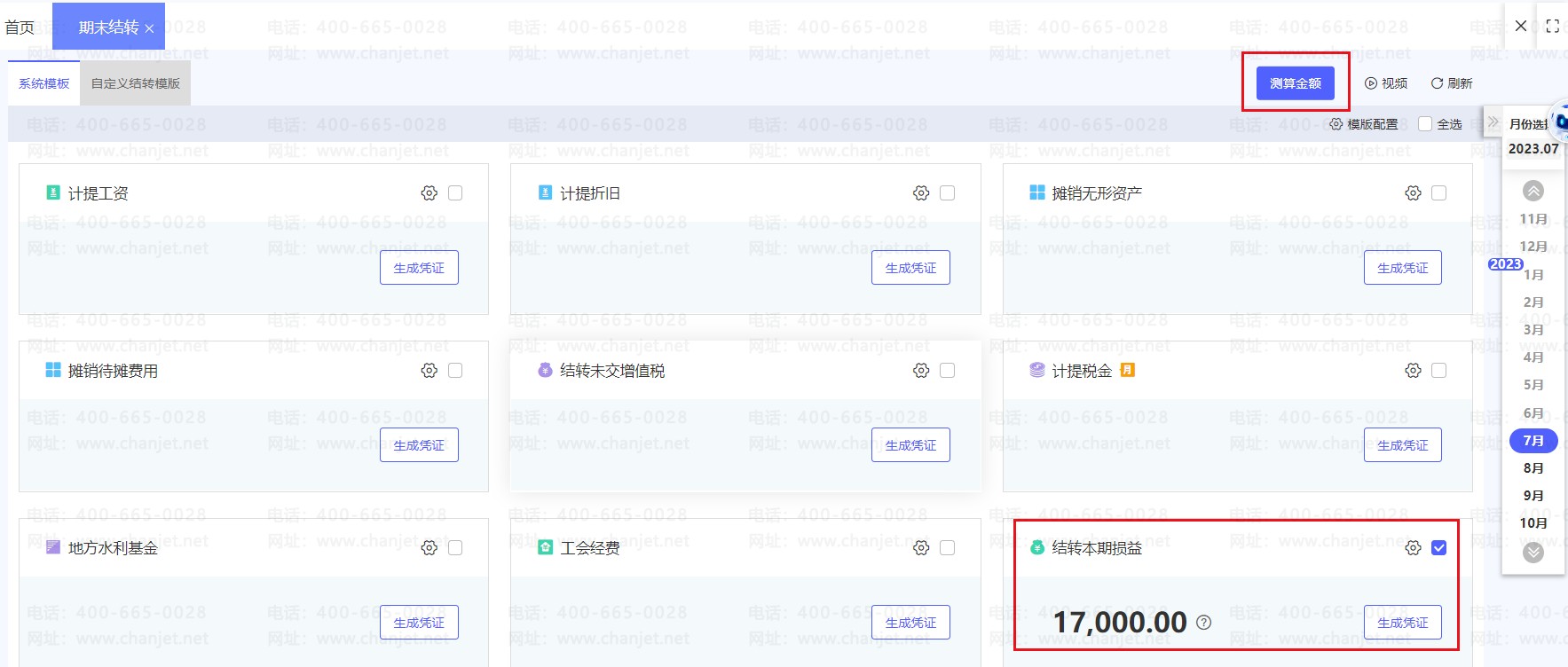Click the help icon beside 17,000.00
The image size is (1568, 667).
1203,623
